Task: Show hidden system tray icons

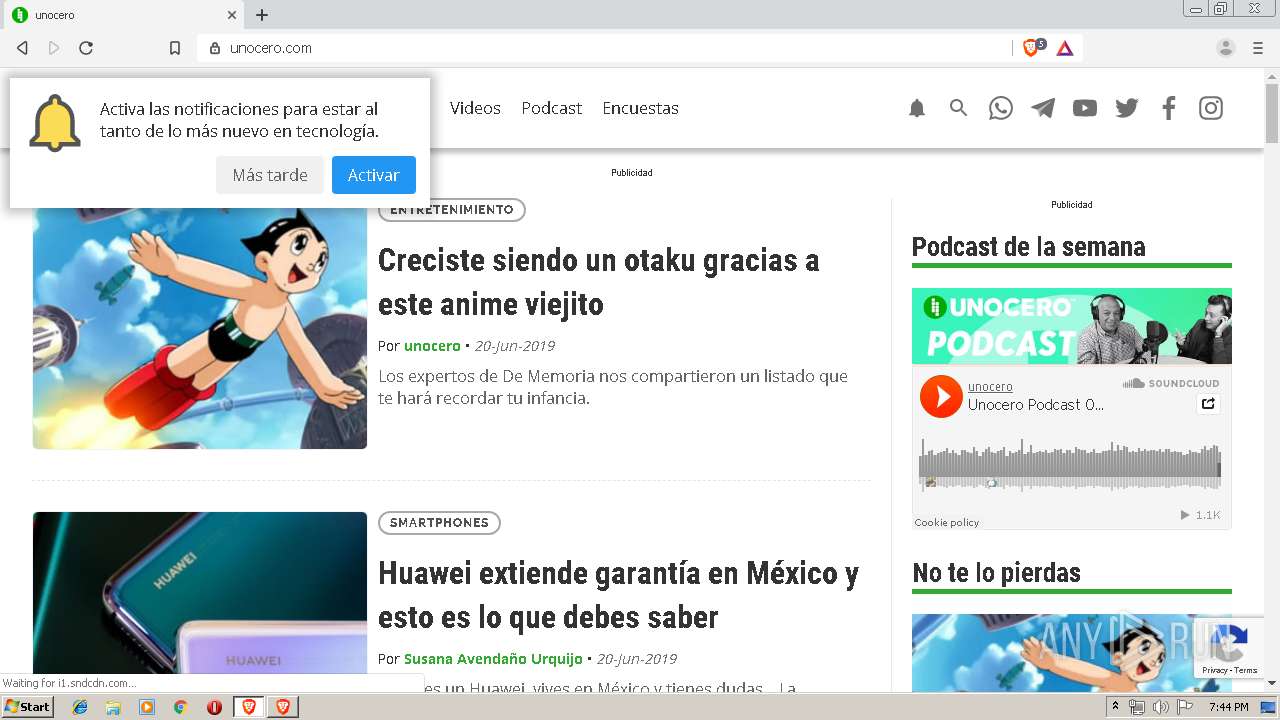Action: pyautogui.click(x=1115, y=707)
